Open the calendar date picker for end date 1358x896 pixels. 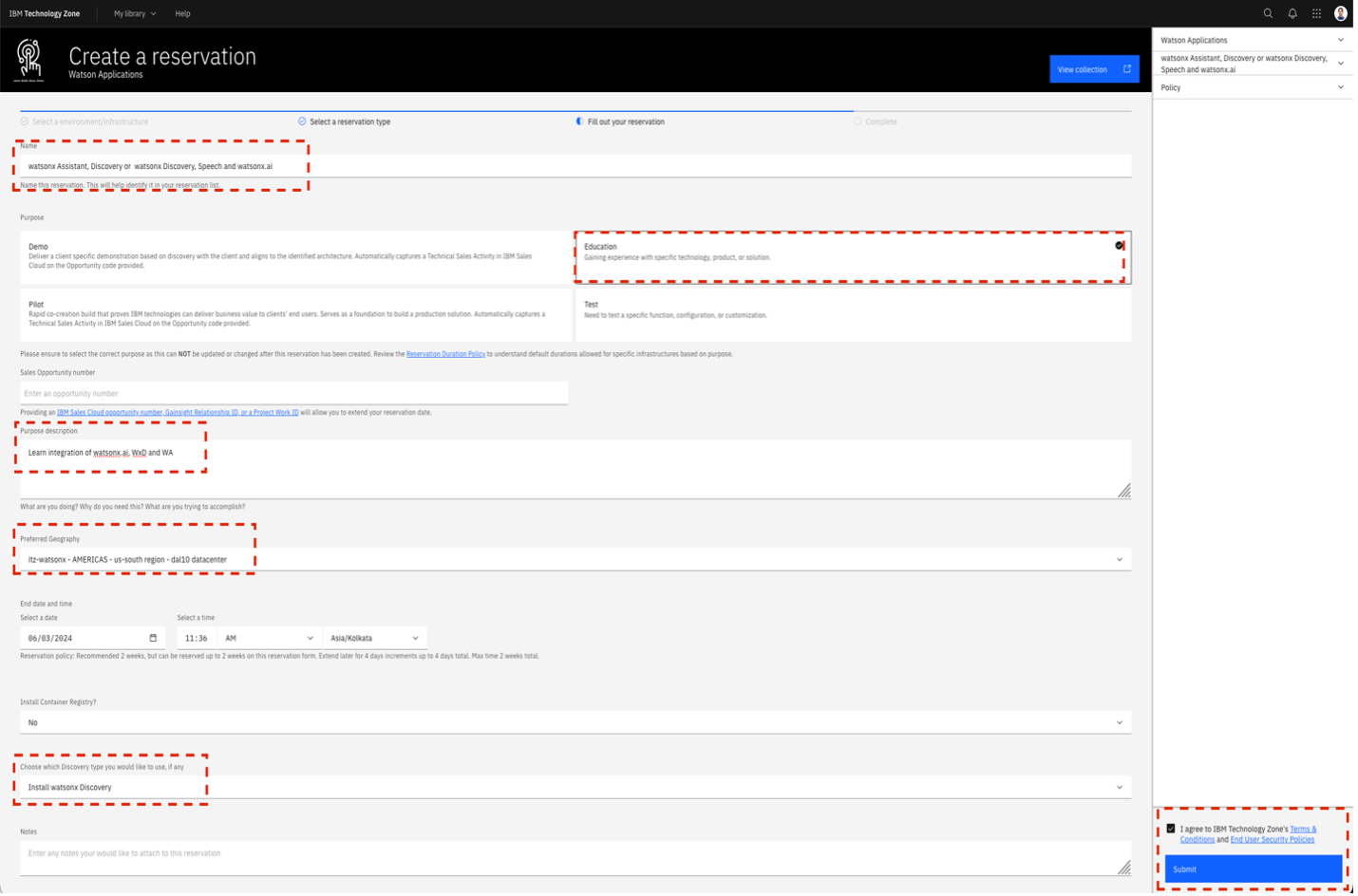click(x=155, y=637)
